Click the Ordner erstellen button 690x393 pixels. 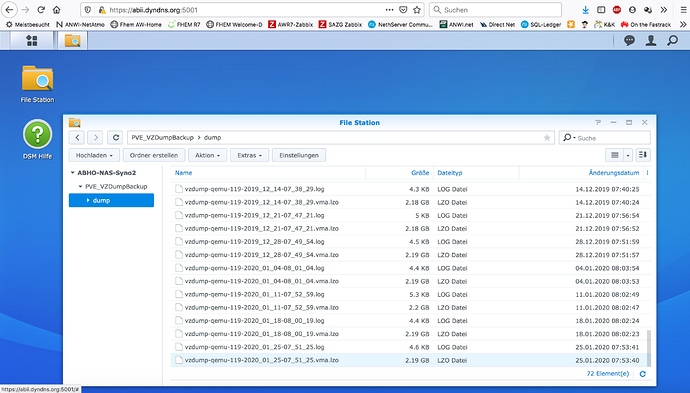pyautogui.click(x=154, y=155)
